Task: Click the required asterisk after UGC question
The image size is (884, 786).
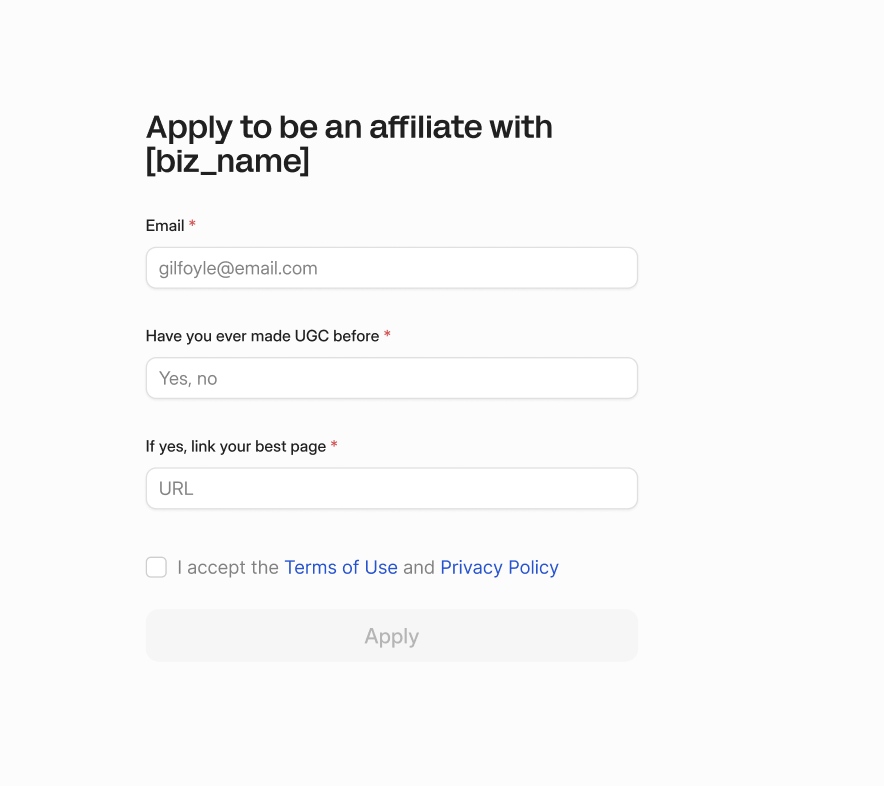Action: tap(387, 336)
